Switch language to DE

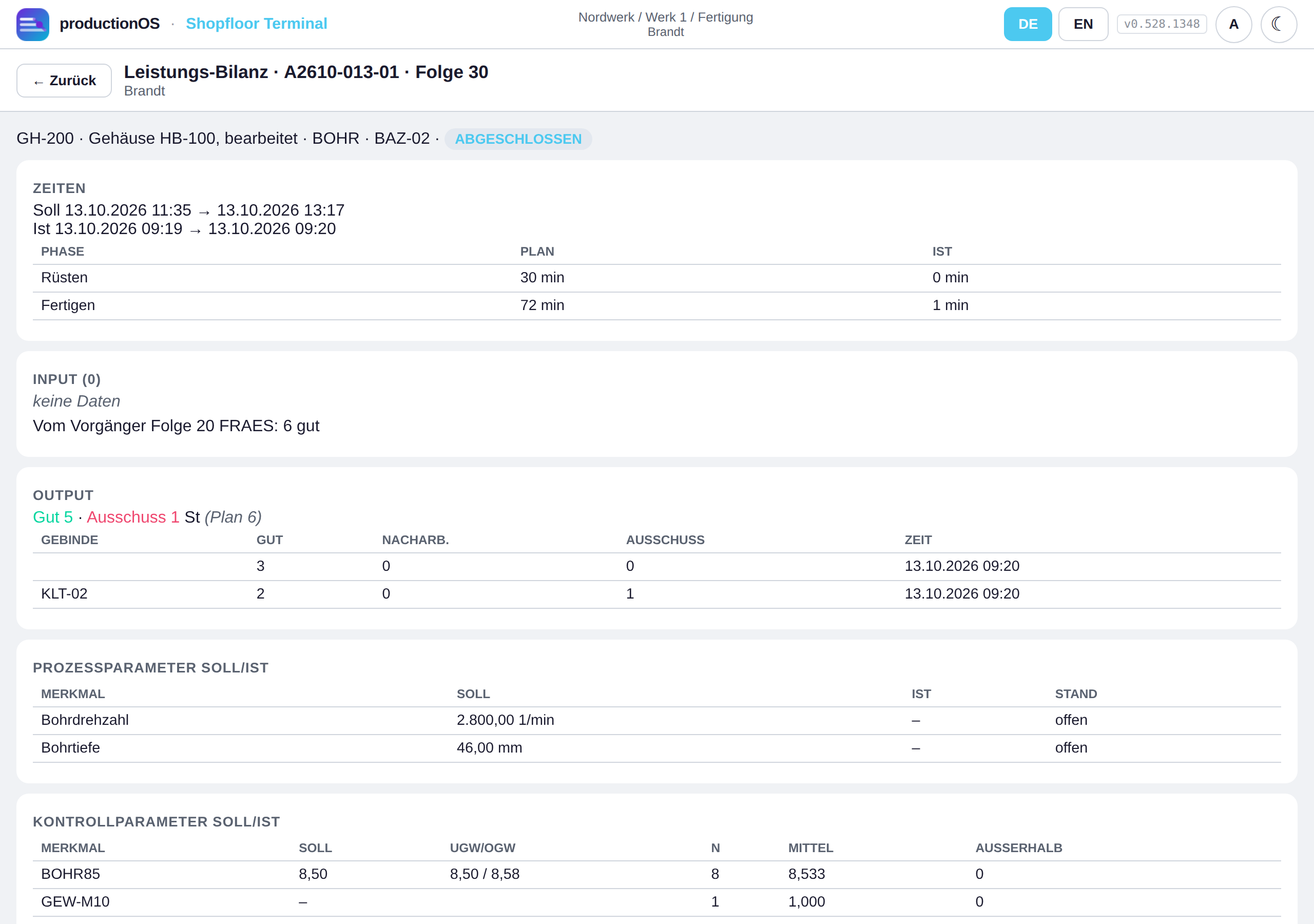point(1027,24)
